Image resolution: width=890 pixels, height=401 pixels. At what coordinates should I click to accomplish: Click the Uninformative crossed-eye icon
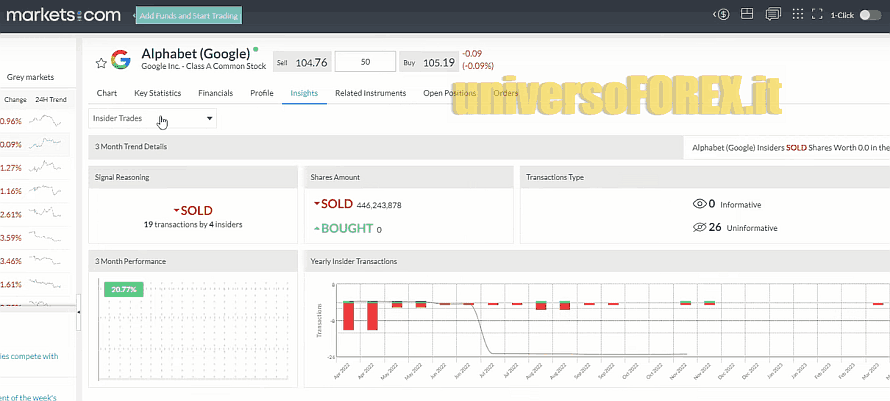[700, 227]
